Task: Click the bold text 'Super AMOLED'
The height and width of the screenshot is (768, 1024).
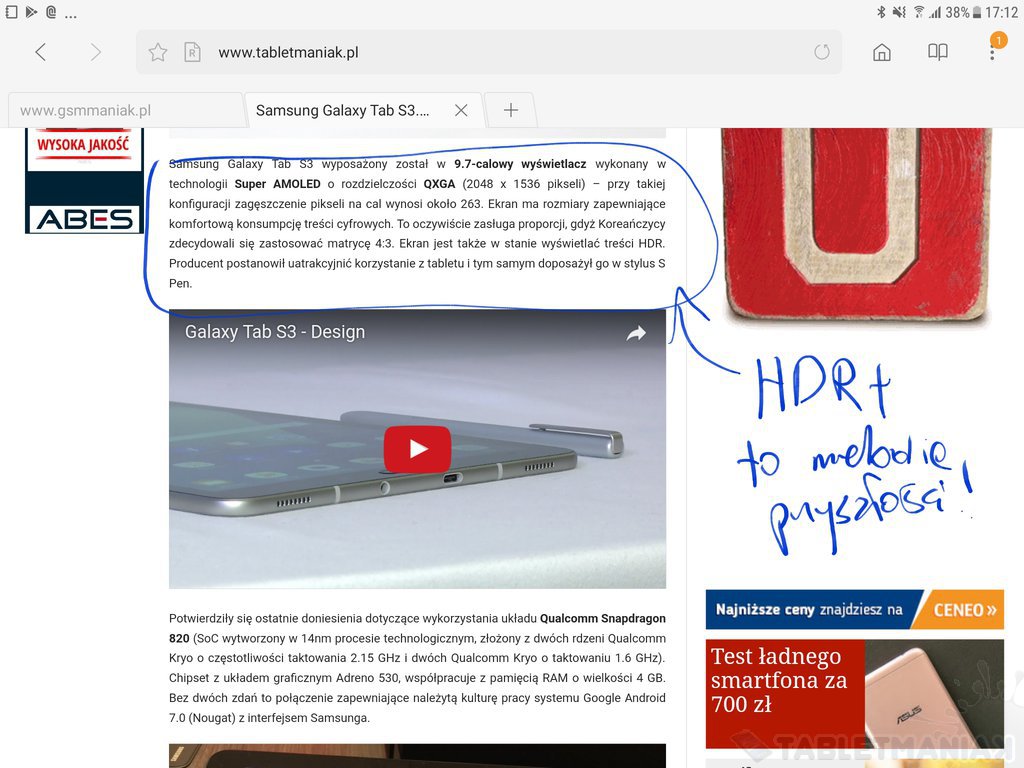Action: coord(278,184)
